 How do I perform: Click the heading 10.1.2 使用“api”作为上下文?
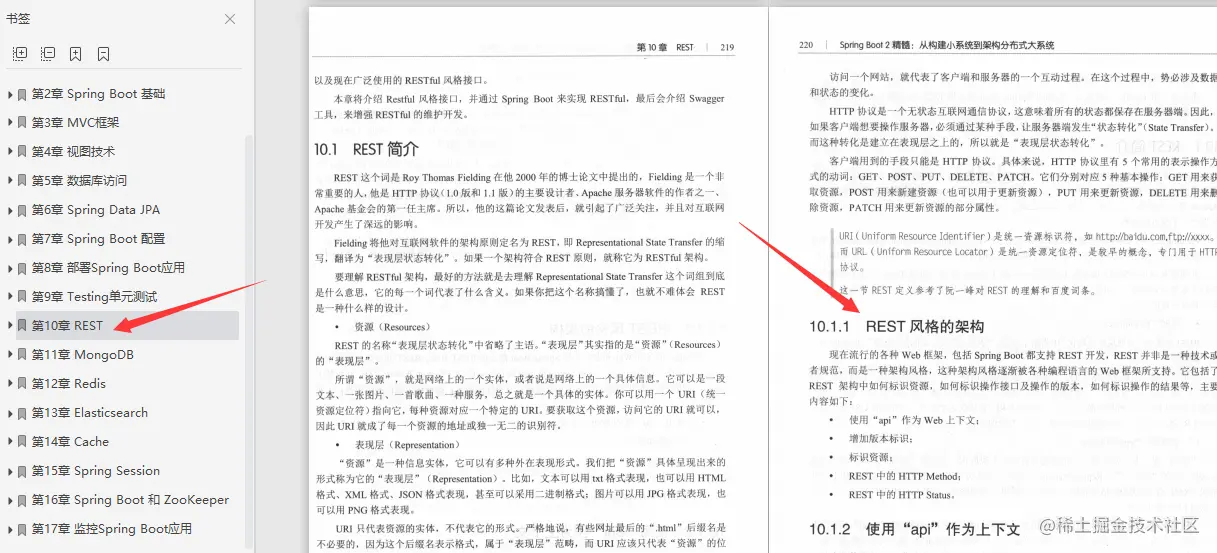click(914, 528)
